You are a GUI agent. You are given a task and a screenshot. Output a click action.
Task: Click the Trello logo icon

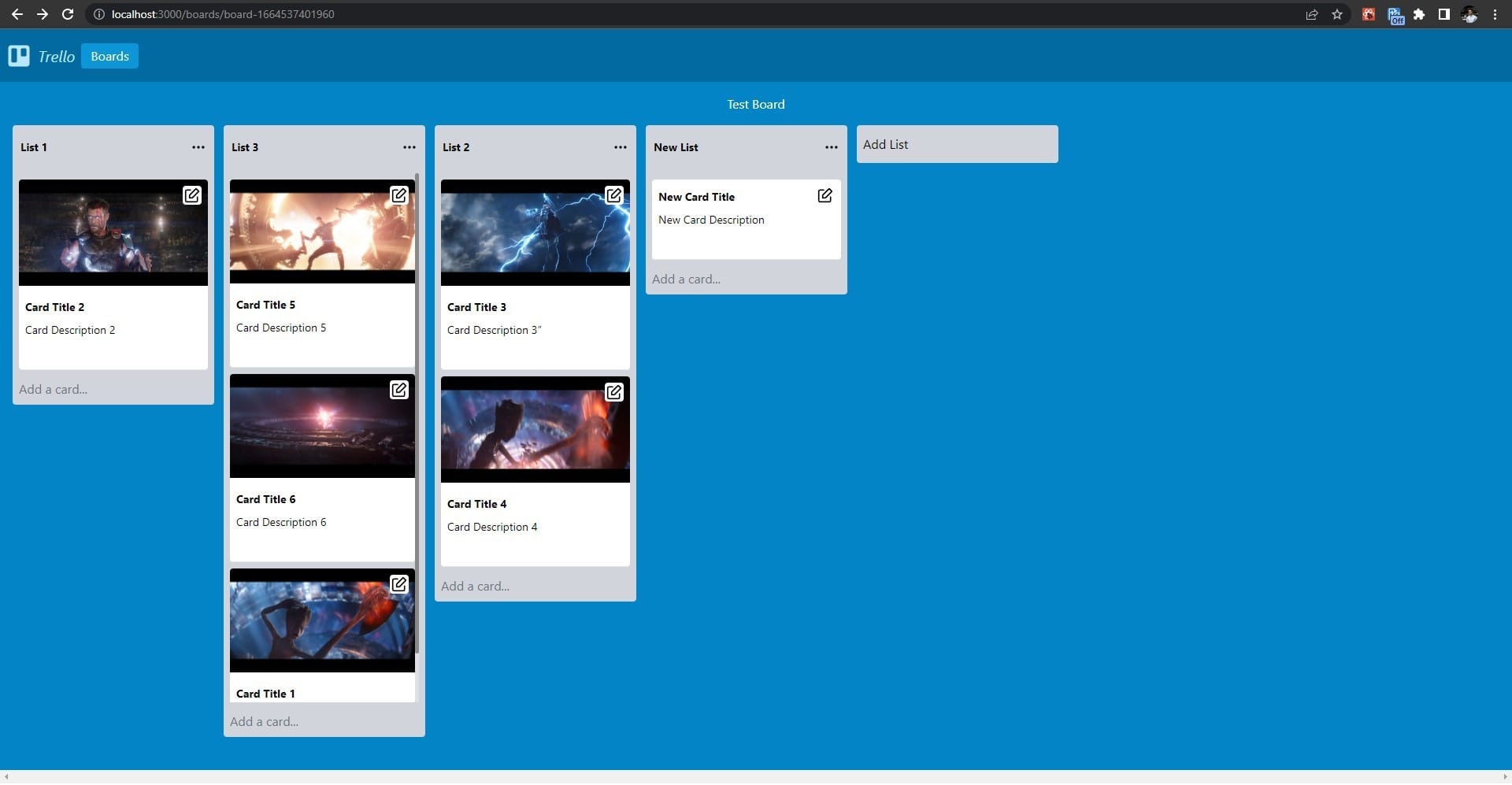click(x=19, y=56)
